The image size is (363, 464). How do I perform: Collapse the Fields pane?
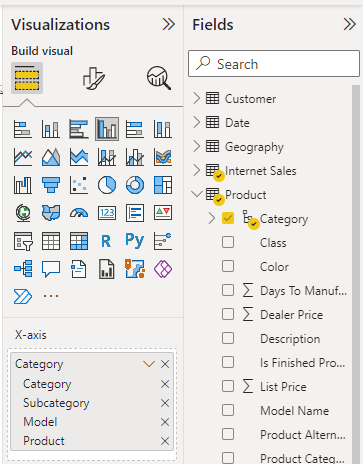point(350,24)
